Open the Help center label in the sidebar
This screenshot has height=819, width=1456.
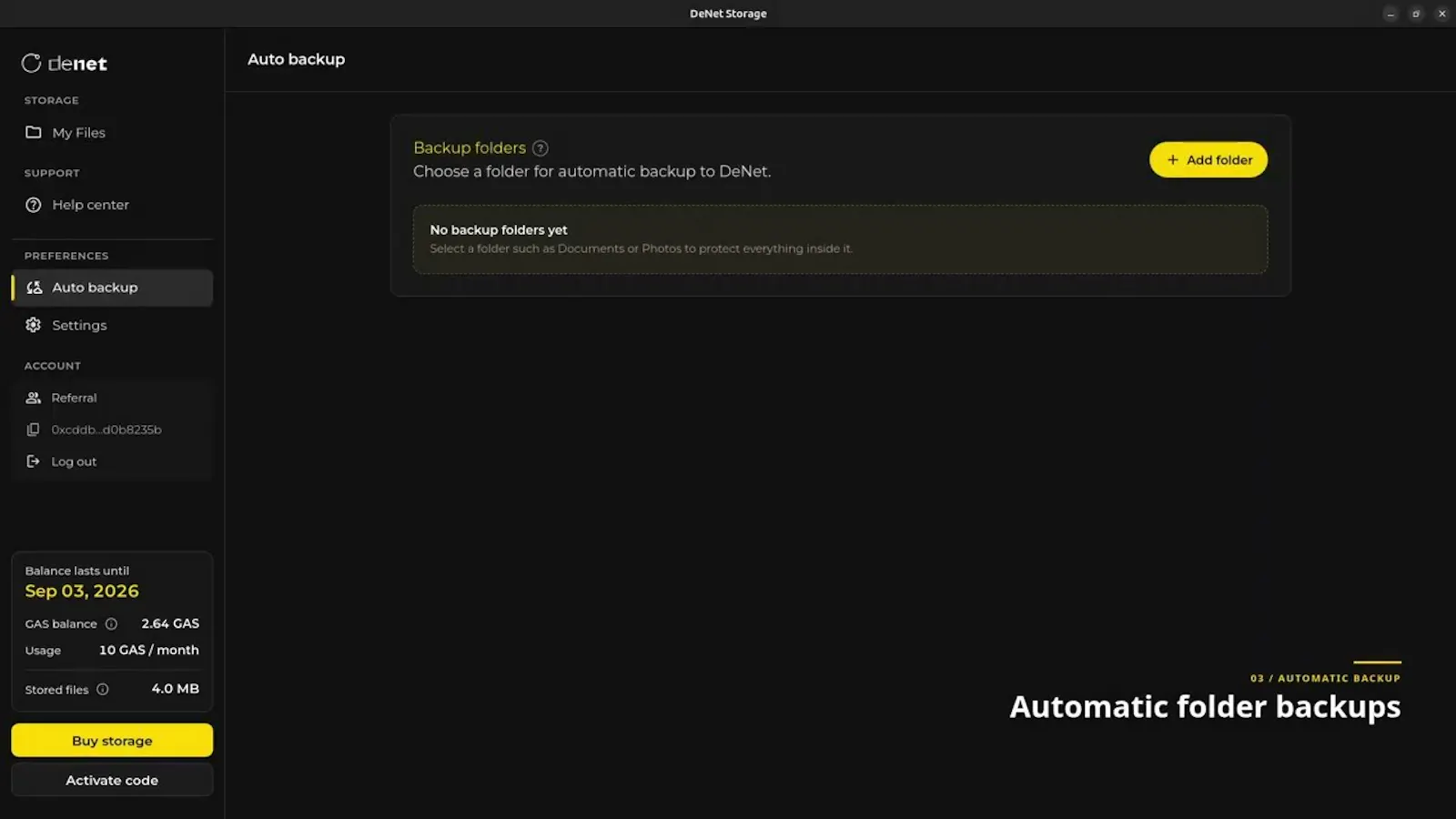coord(91,205)
